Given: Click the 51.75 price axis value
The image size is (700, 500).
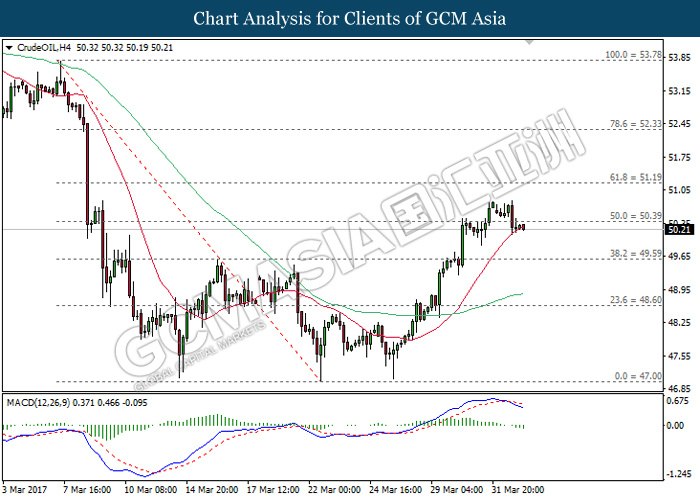Looking at the screenshot, I should (x=679, y=157).
